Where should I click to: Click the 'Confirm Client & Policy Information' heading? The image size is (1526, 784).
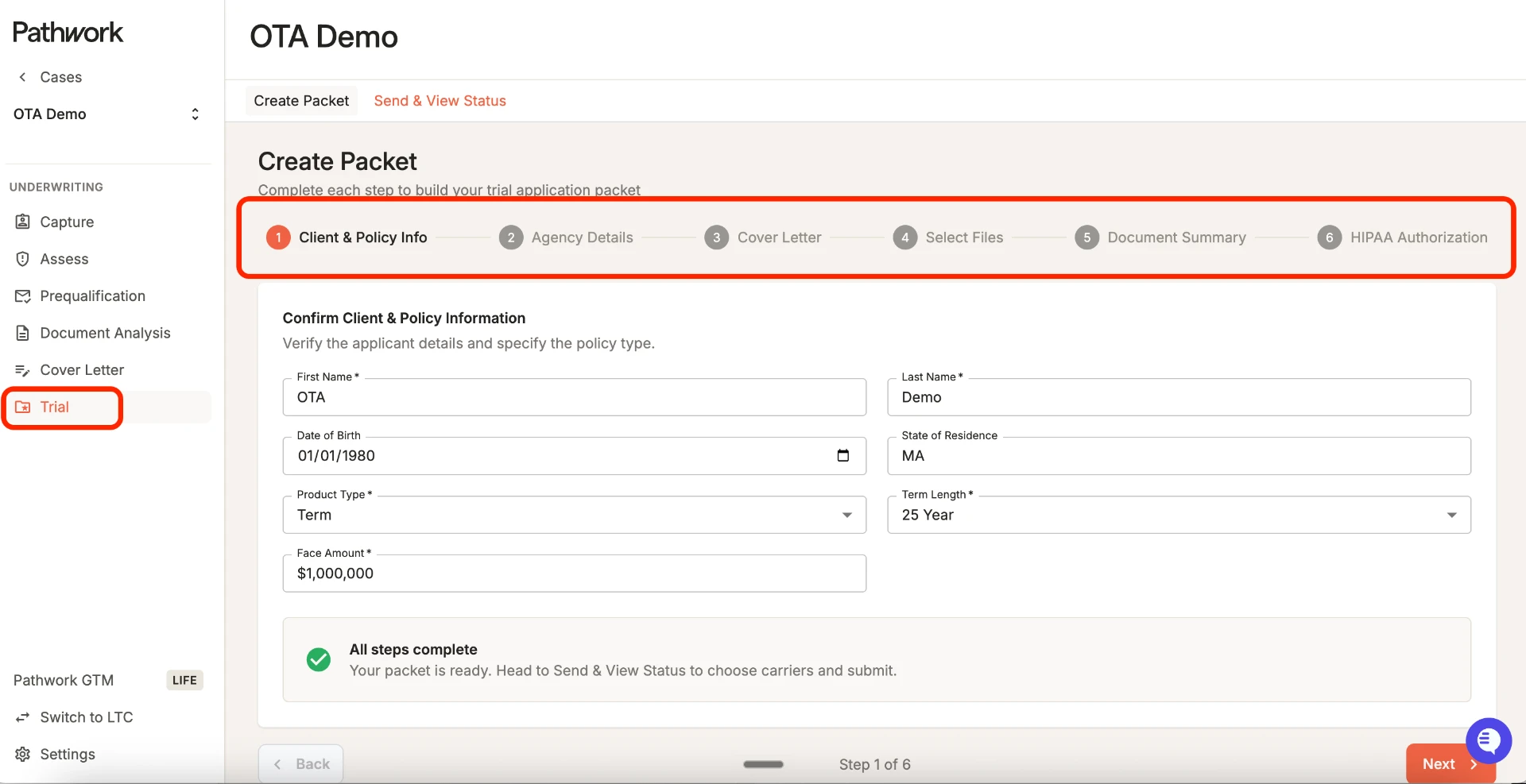(404, 319)
